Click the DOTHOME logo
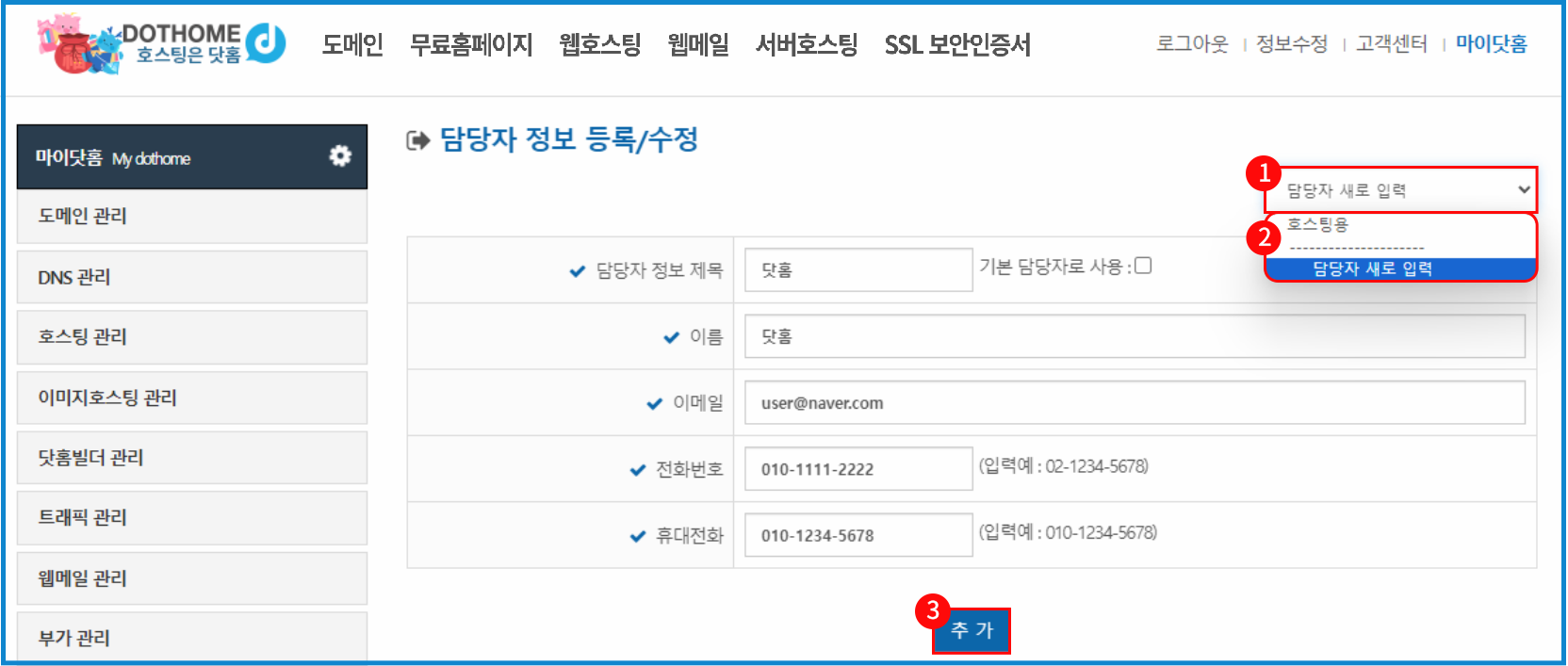 [162, 43]
